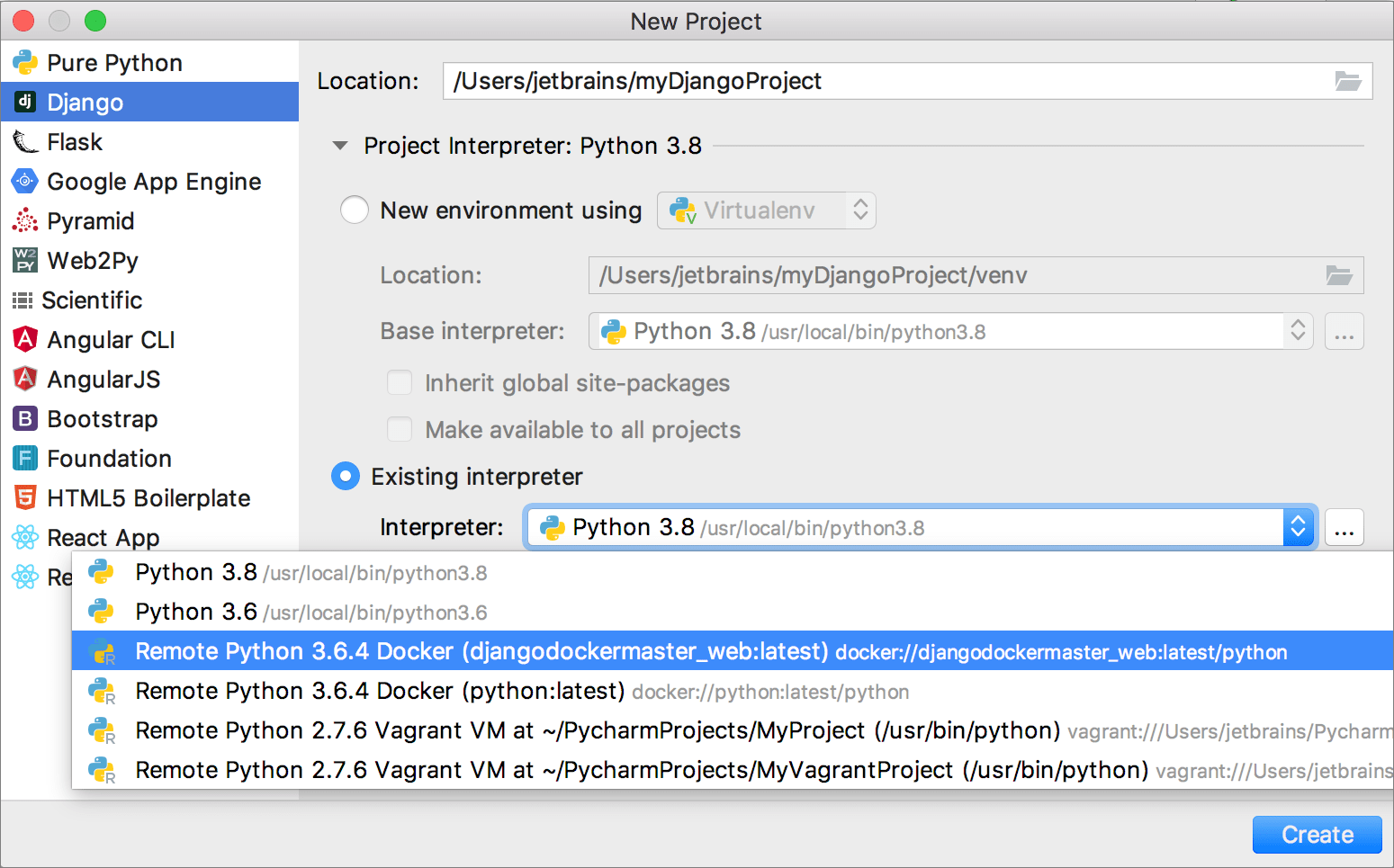Select the Pyramid project icon
1394x868 pixels.
click(24, 221)
